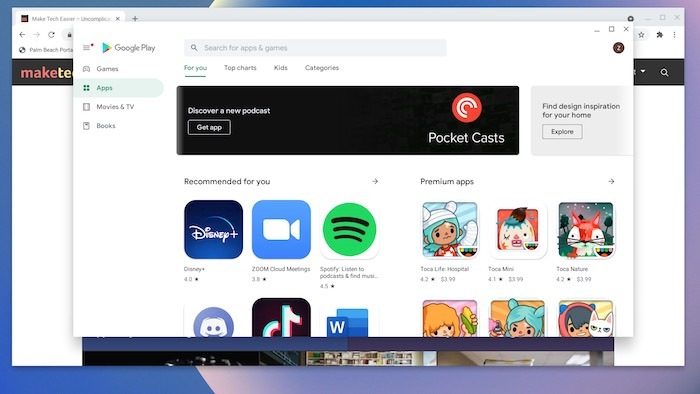Screen dimensions: 700x394
Task: Open Chrome extensions puzzle icon
Action: (659, 34)
